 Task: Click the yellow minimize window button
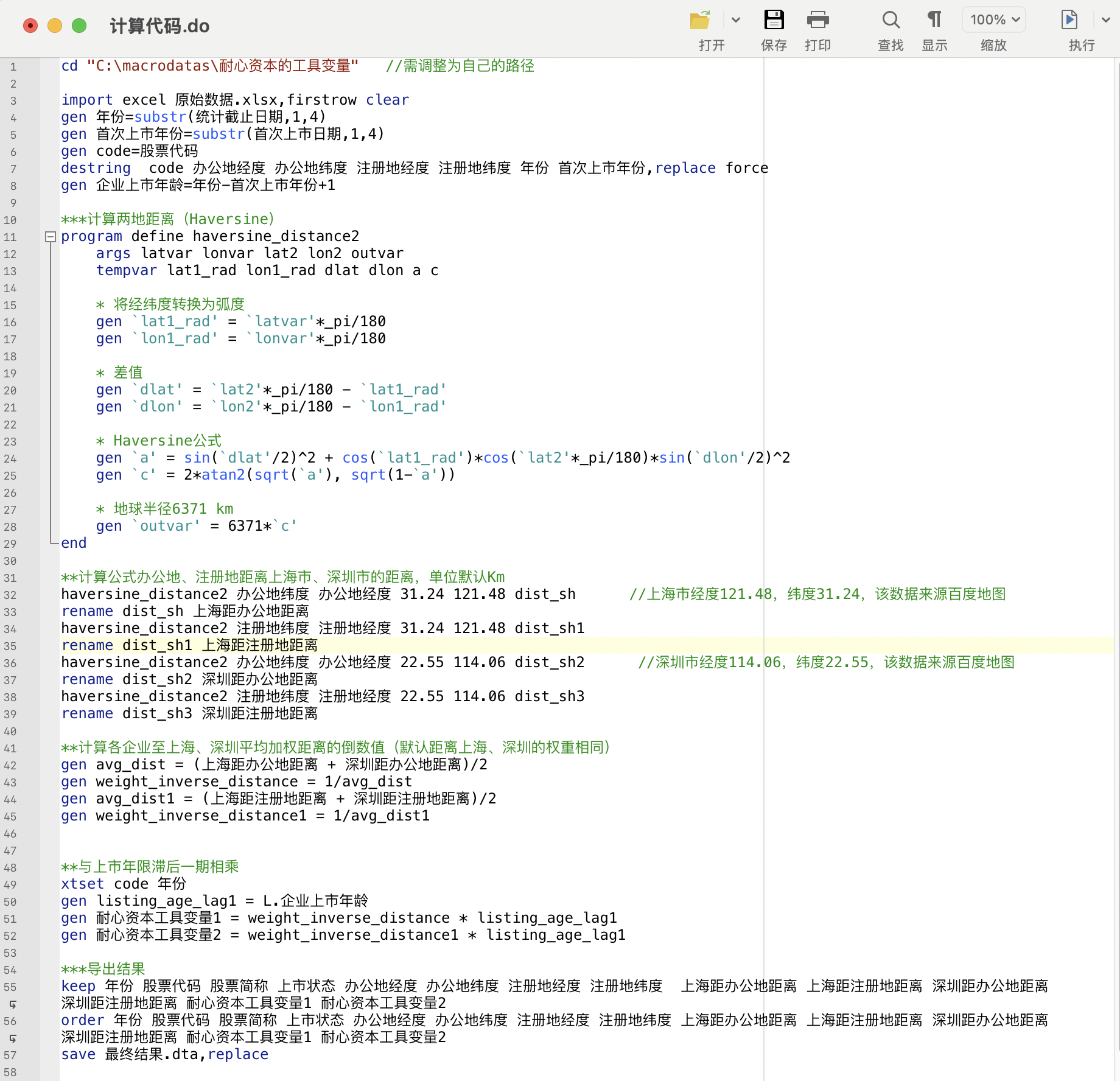(55, 26)
